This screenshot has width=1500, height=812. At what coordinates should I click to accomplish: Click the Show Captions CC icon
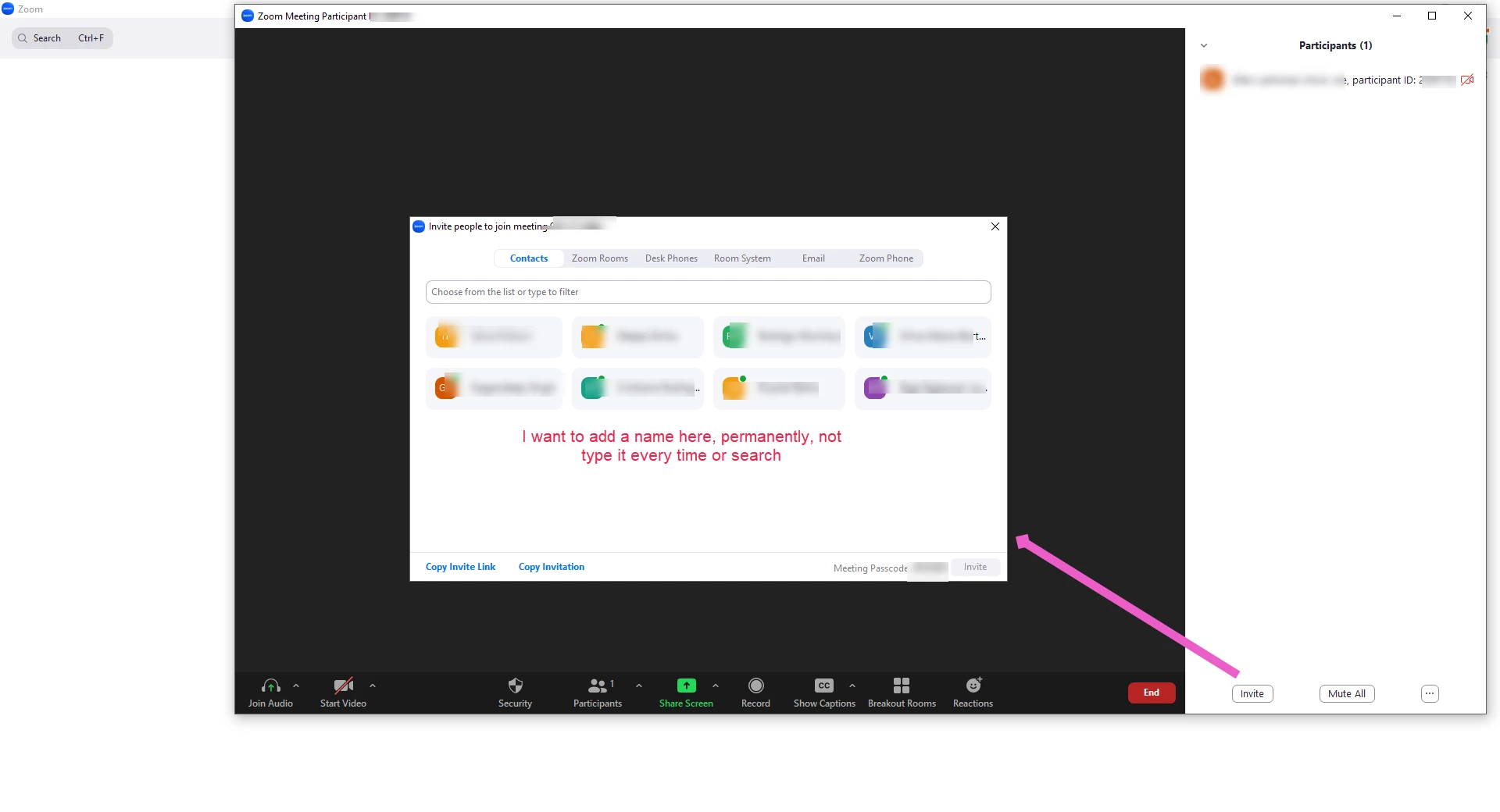pyautogui.click(x=824, y=686)
